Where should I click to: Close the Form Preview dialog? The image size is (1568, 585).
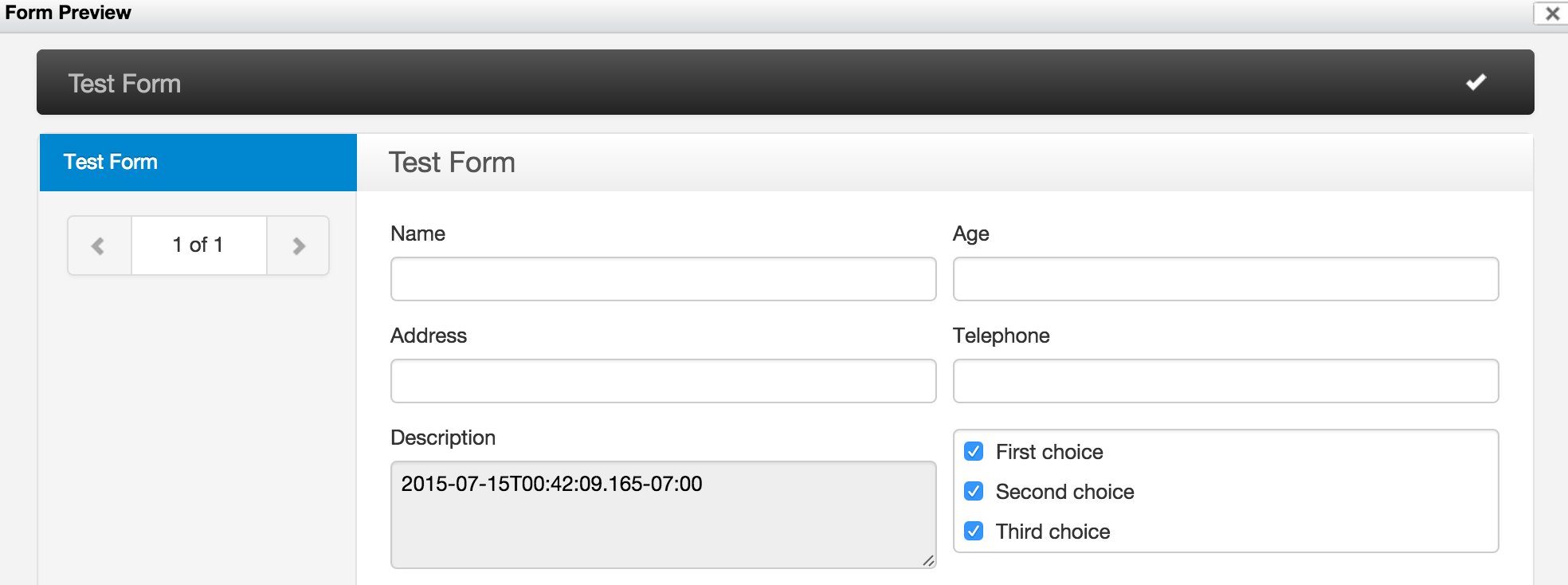click(1552, 14)
